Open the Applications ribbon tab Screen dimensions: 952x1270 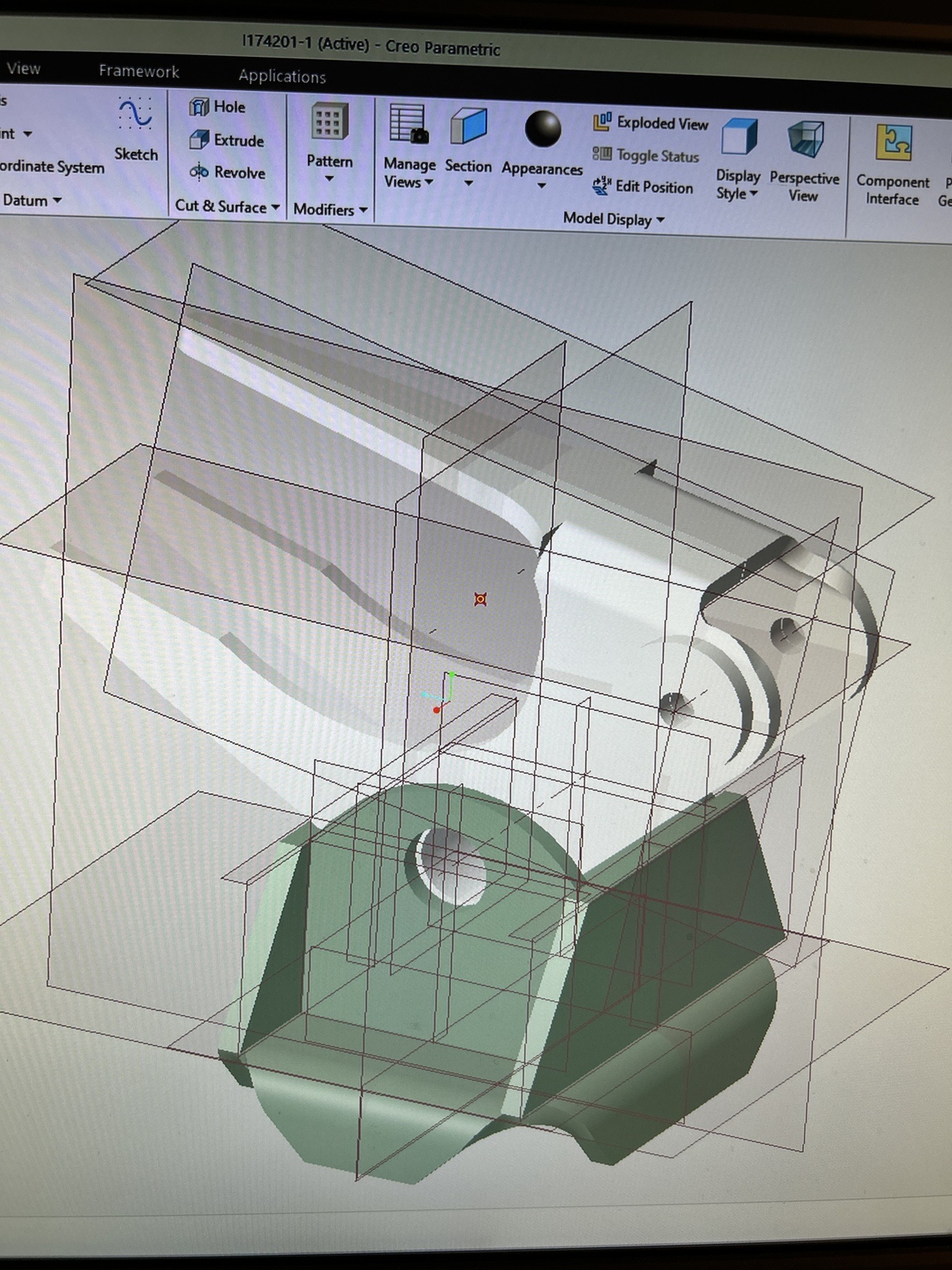[x=282, y=76]
